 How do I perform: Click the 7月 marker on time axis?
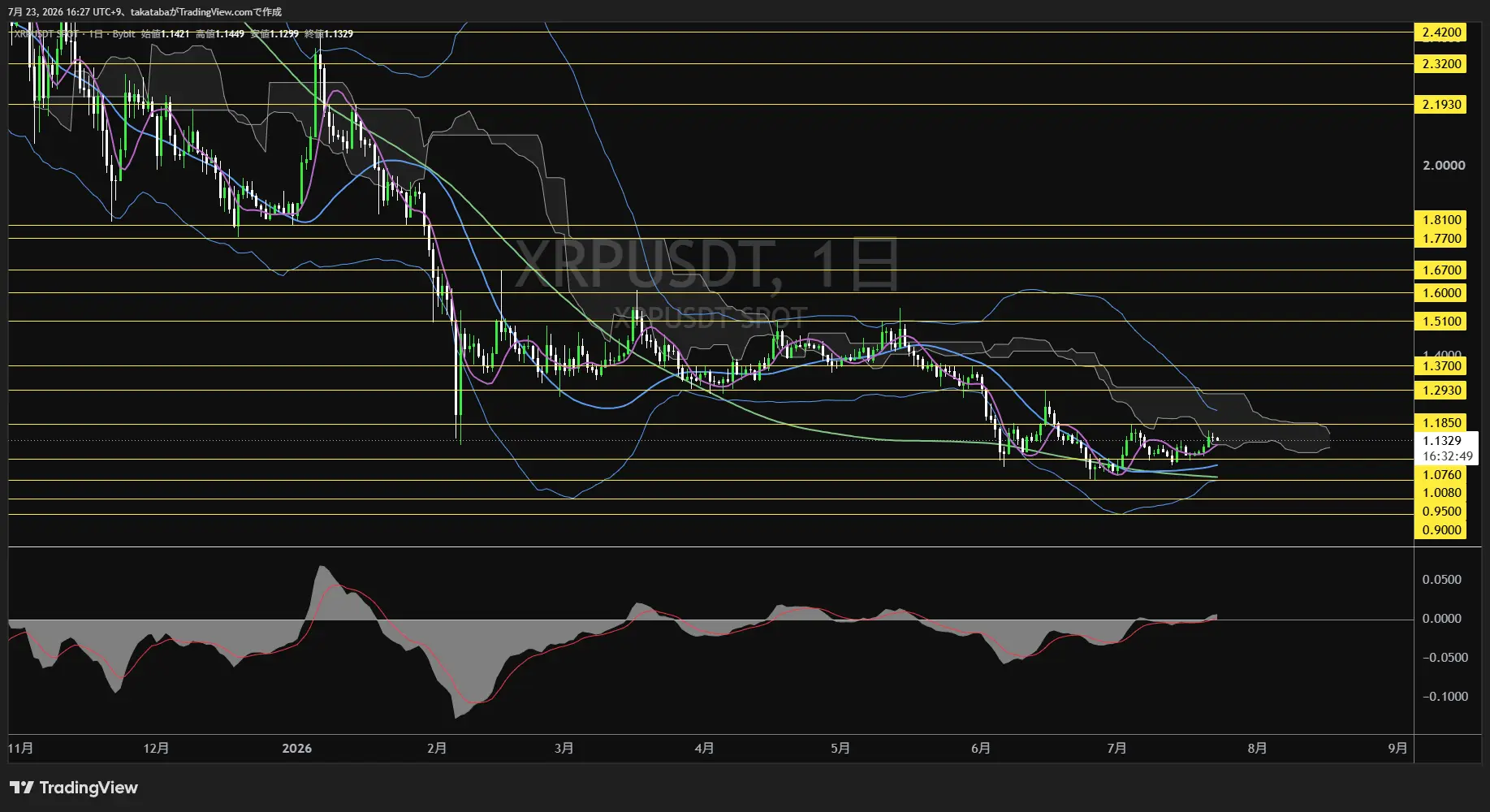click(1116, 748)
